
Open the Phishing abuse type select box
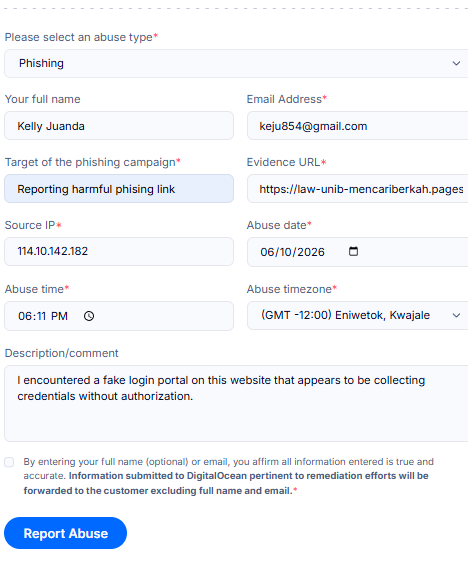click(236, 63)
